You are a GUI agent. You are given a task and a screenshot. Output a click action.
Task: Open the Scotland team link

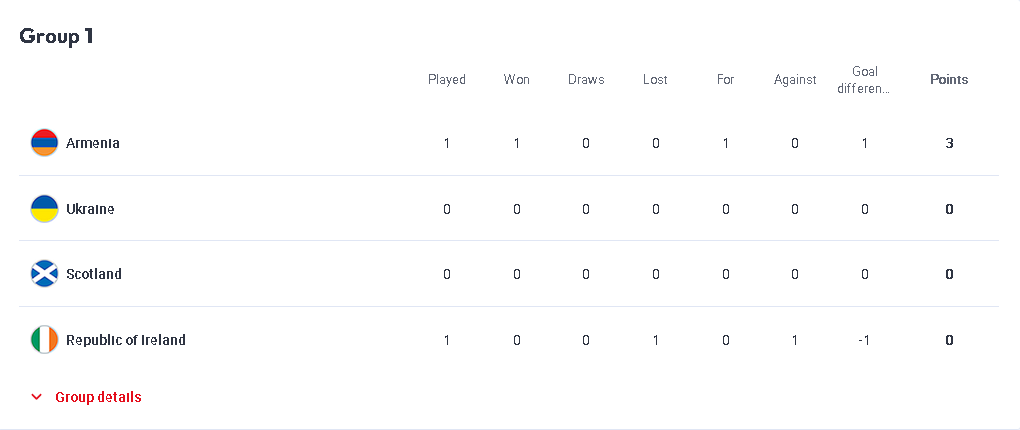(x=94, y=274)
